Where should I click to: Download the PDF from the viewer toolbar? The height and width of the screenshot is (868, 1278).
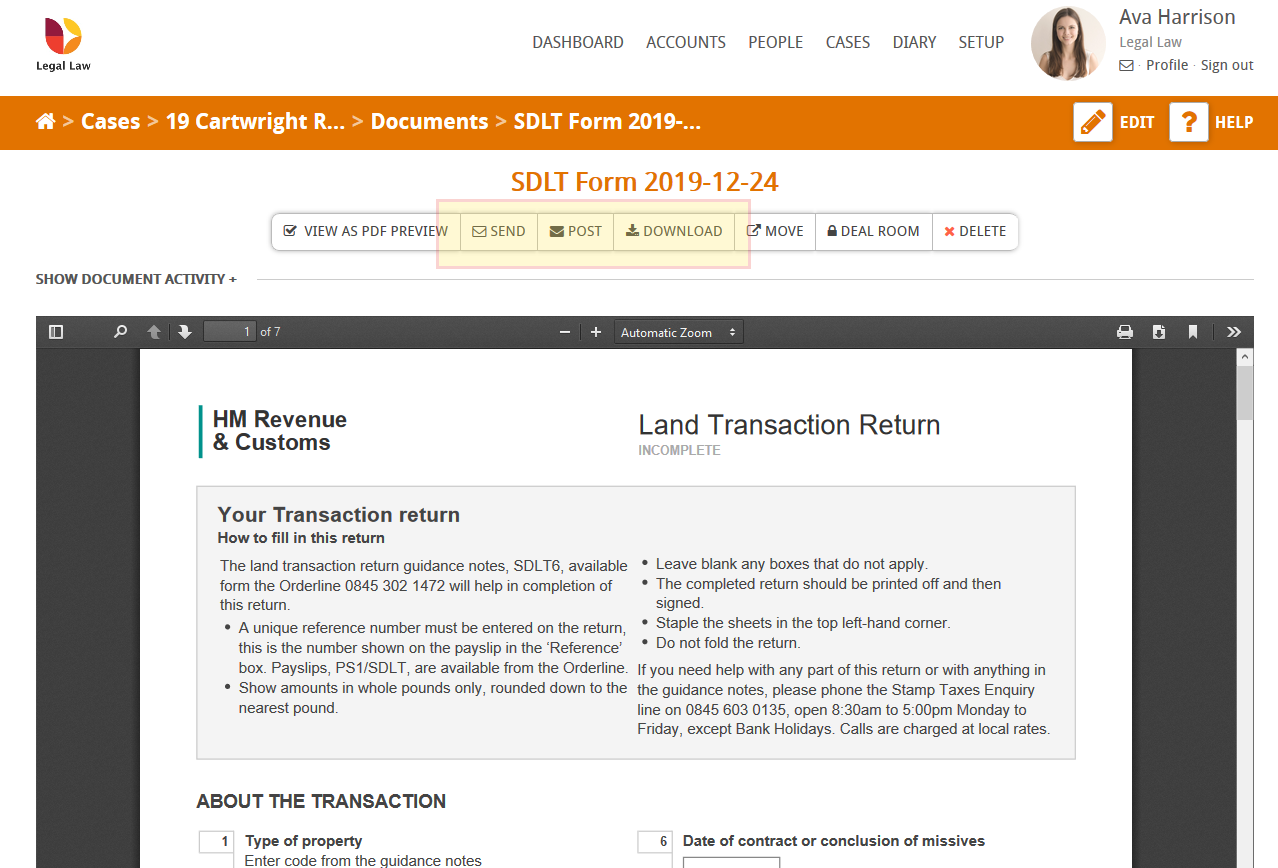1158,331
